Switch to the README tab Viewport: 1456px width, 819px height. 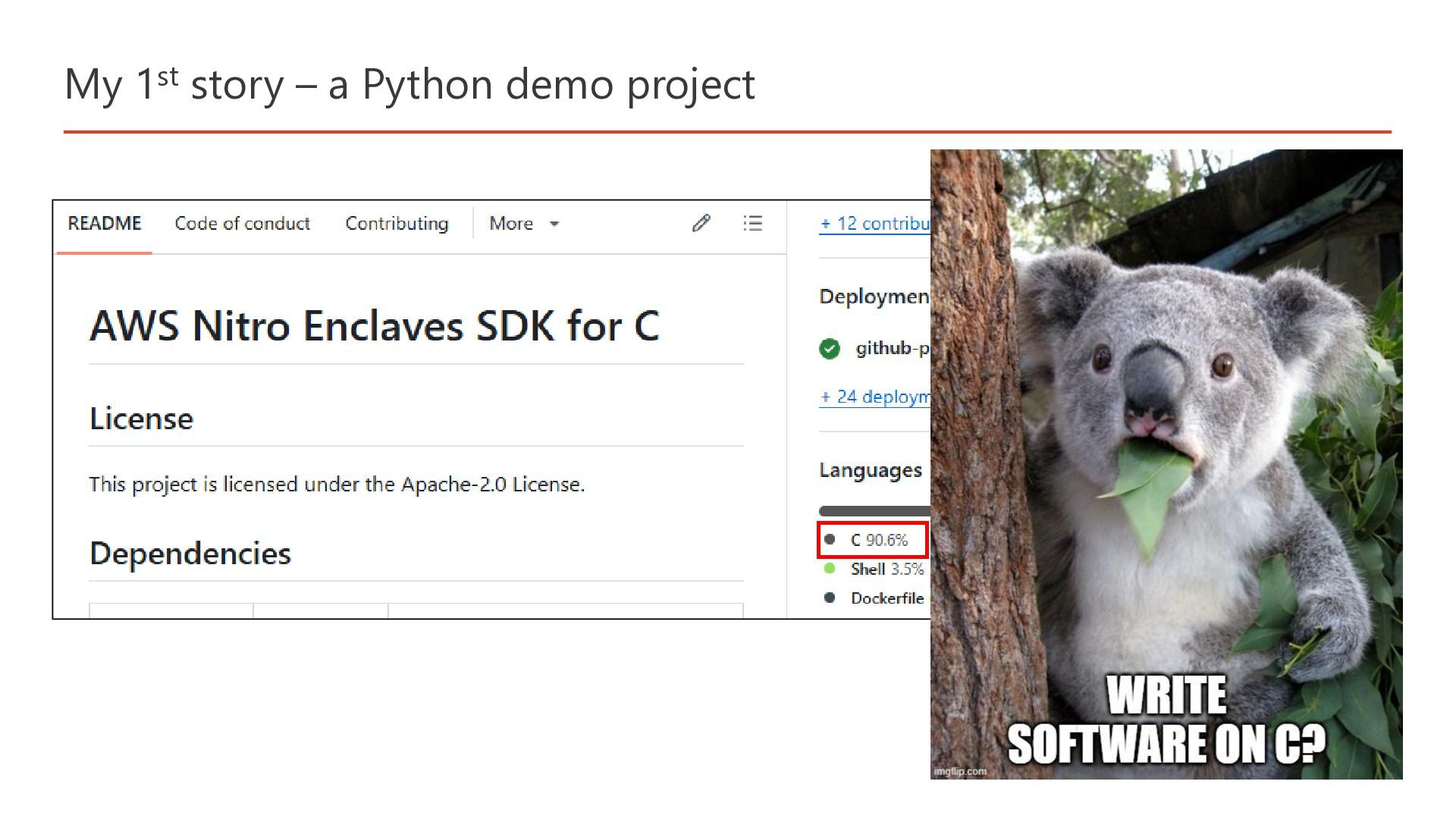click(105, 224)
